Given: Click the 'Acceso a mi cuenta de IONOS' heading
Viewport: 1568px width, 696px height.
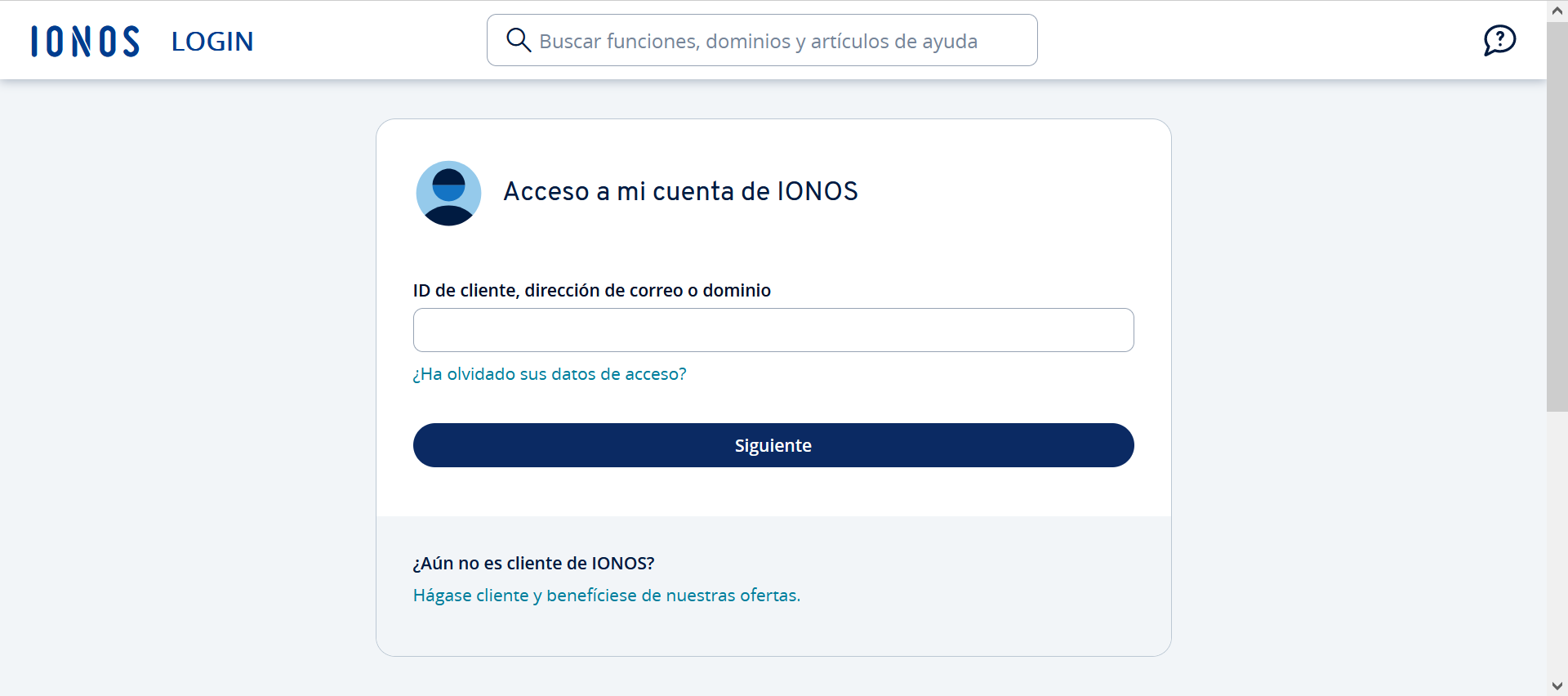Looking at the screenshot, I should coord(680,191).
